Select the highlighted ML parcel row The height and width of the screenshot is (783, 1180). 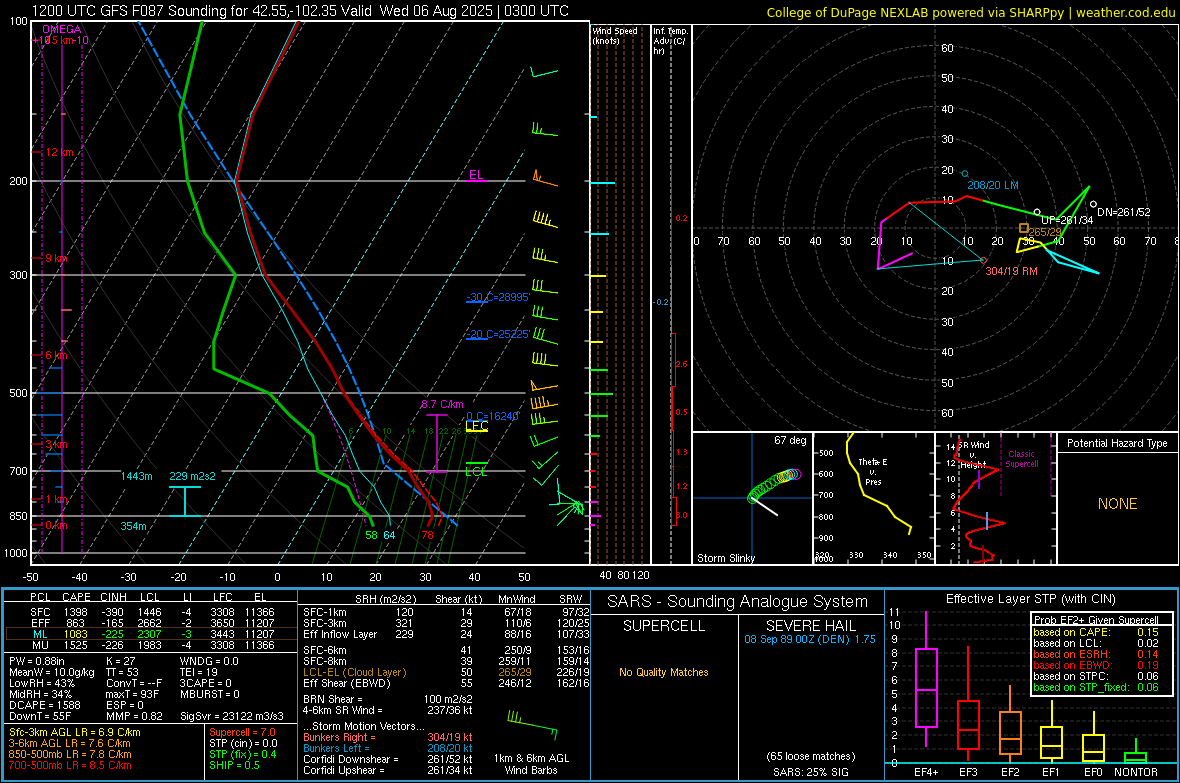click(151, 634)
